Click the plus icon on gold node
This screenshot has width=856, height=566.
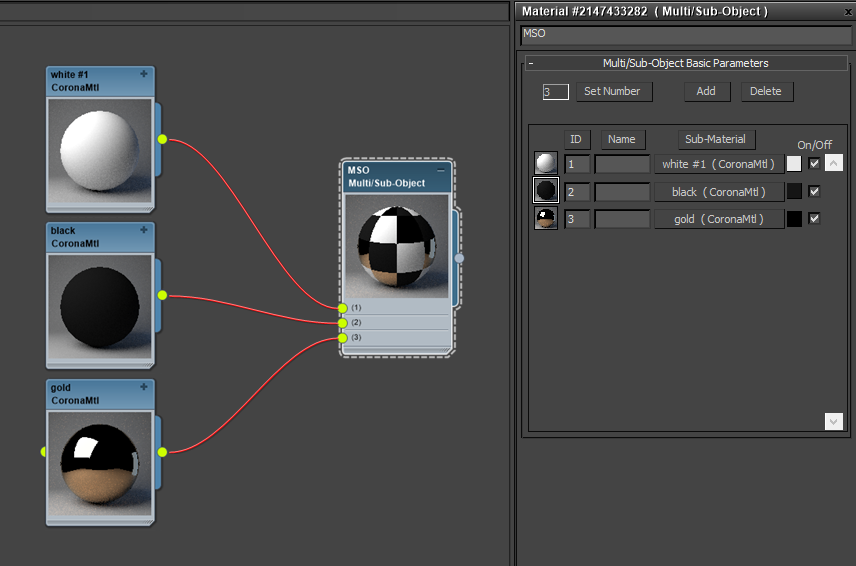pyautogui.click(x=144, y=386)
